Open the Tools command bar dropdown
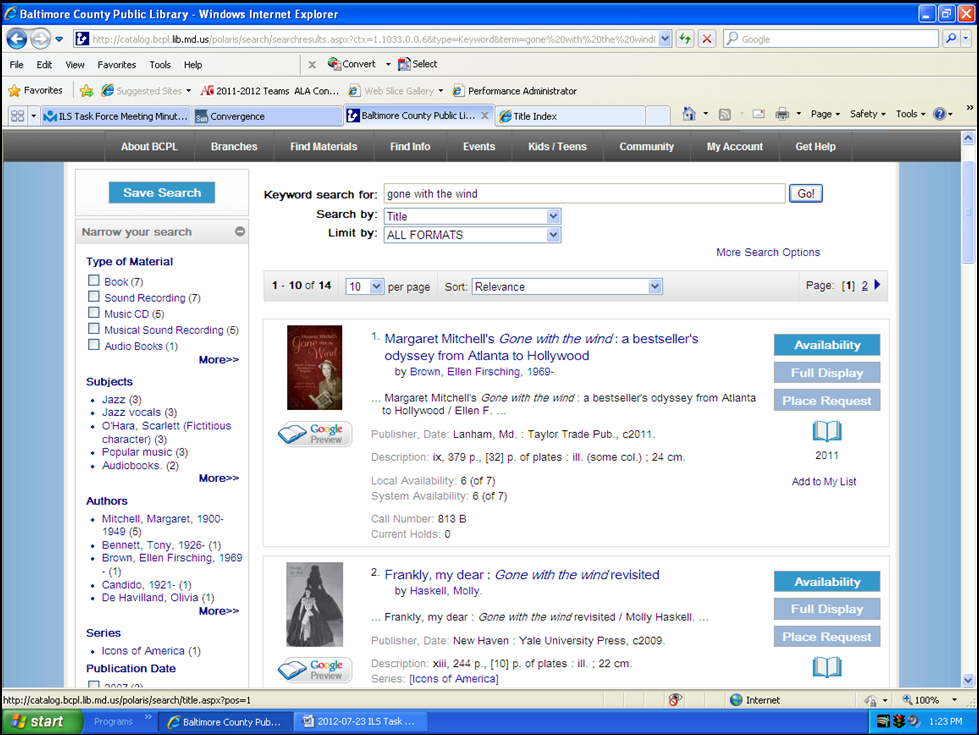The image size is (979, 735). 910,114
